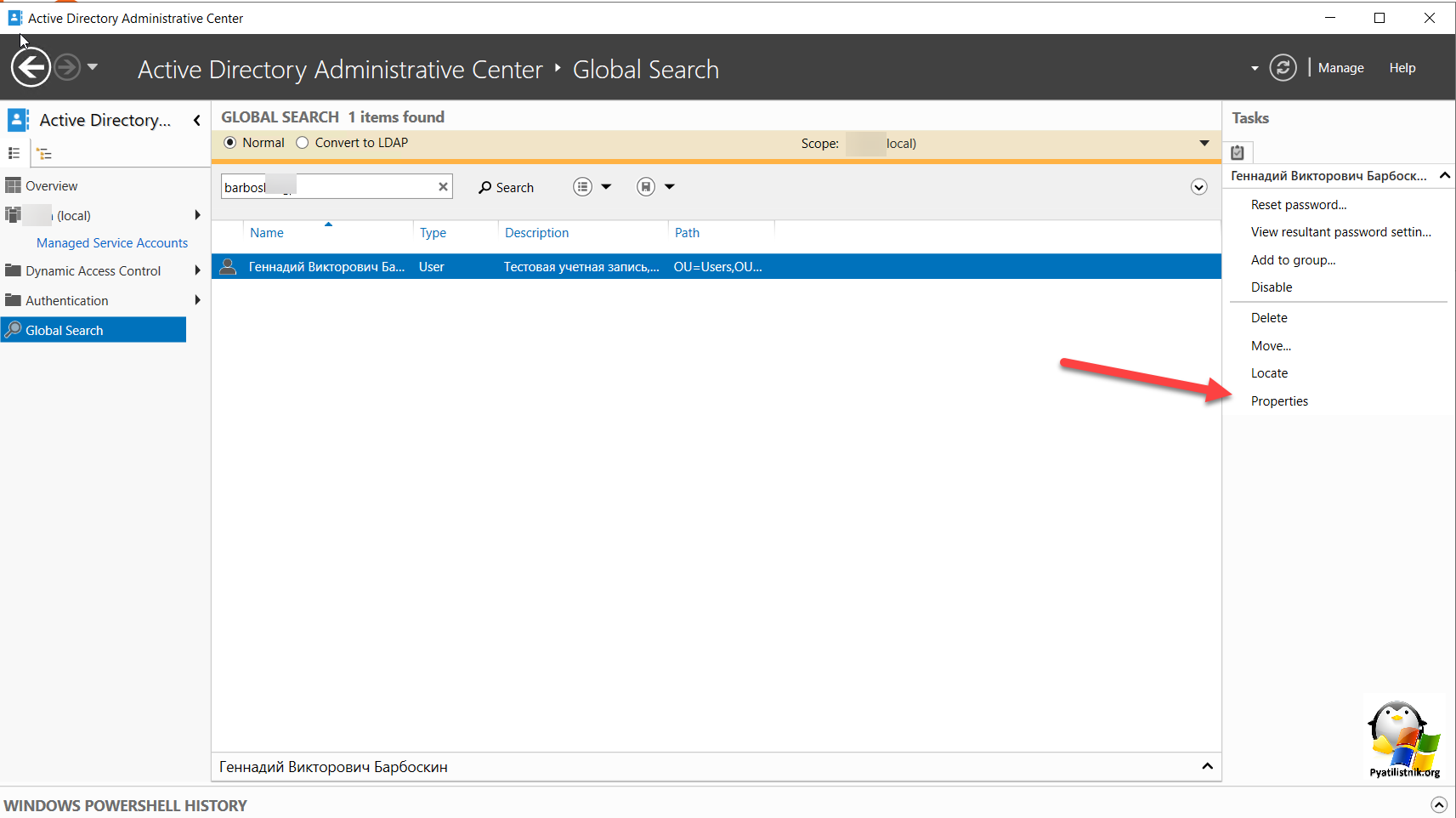The height and width of the screenshot is (818, 1456).
Task: Choose the Disable task
Action: pyautogui.click(x=1272, y=287)
